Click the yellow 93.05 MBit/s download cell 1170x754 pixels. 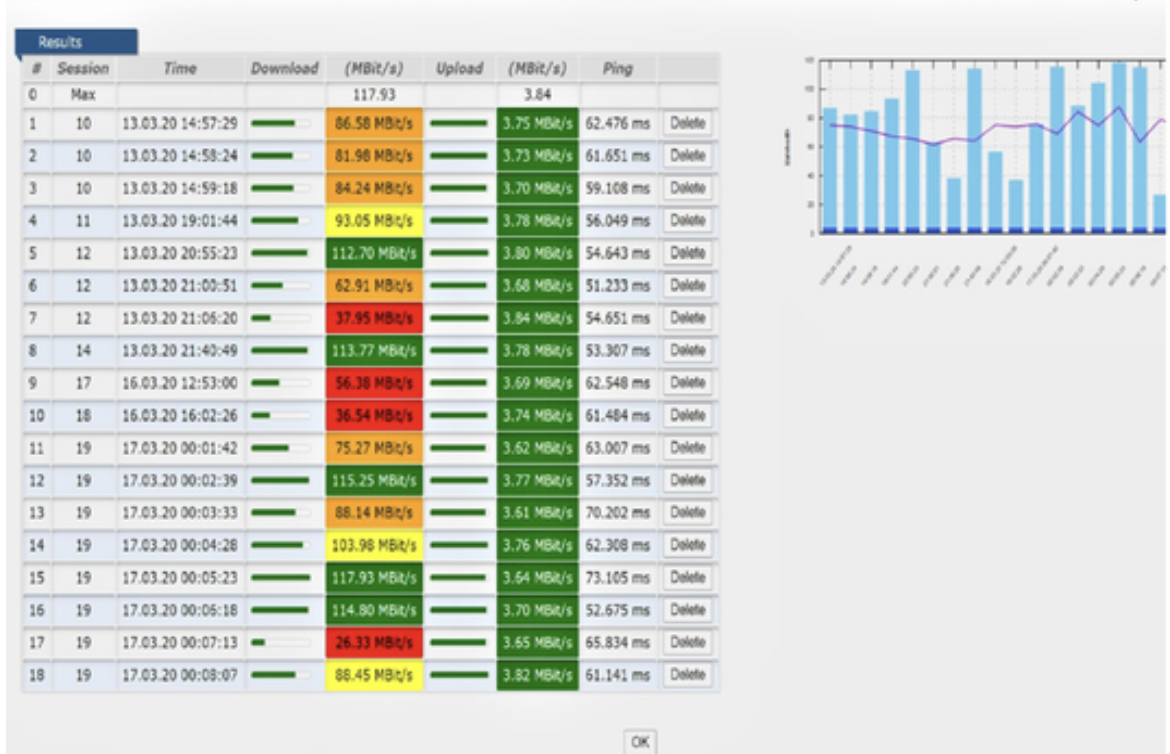click(375, 220)
